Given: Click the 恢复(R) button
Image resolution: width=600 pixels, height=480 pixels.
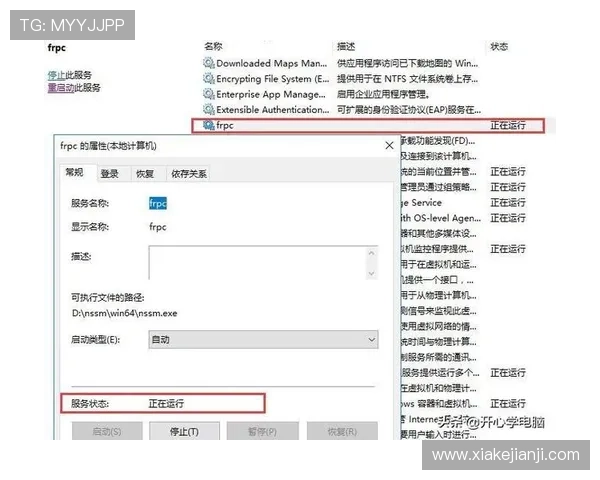Looking at the screenshot, I should [342, 431].
